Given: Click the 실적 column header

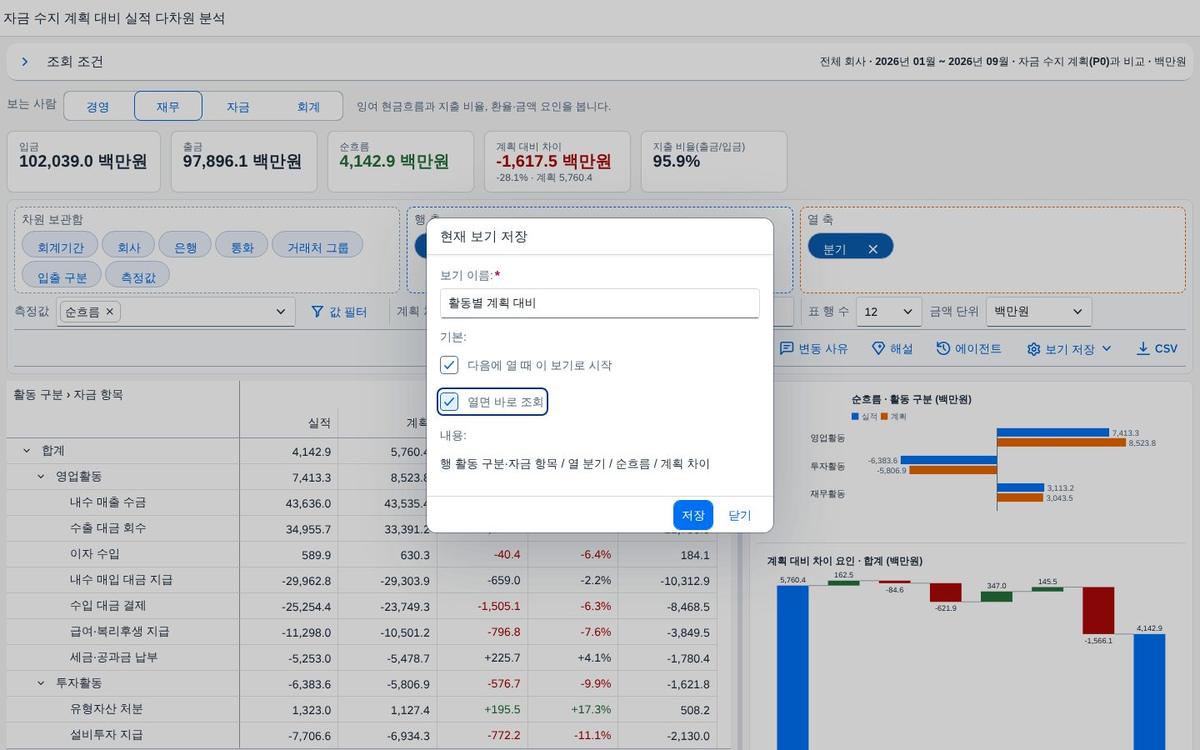Looking at the screenshot, I should pyautogui.click(x=318, y=423).
